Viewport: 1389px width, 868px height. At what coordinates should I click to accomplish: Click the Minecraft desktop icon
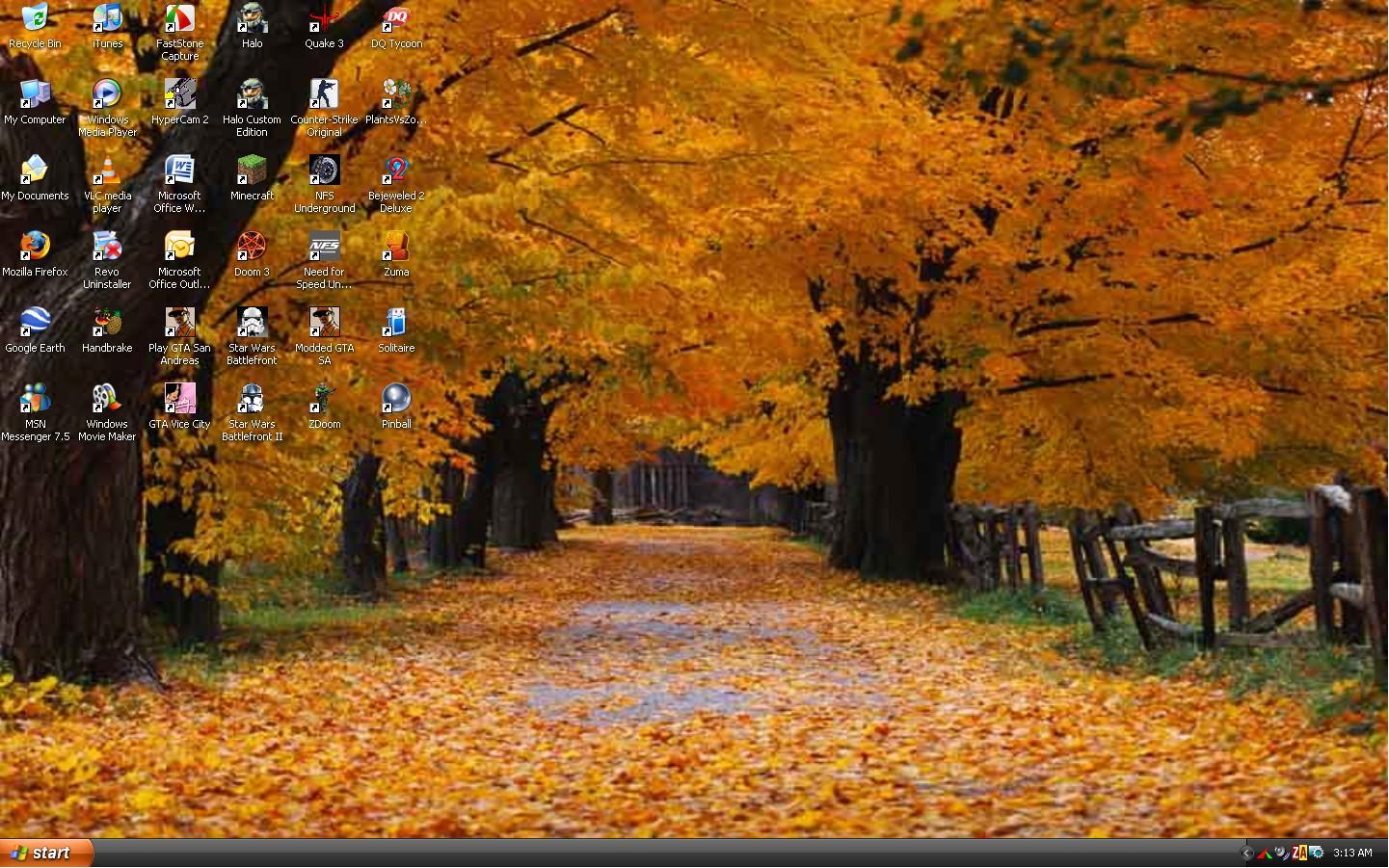252,171
